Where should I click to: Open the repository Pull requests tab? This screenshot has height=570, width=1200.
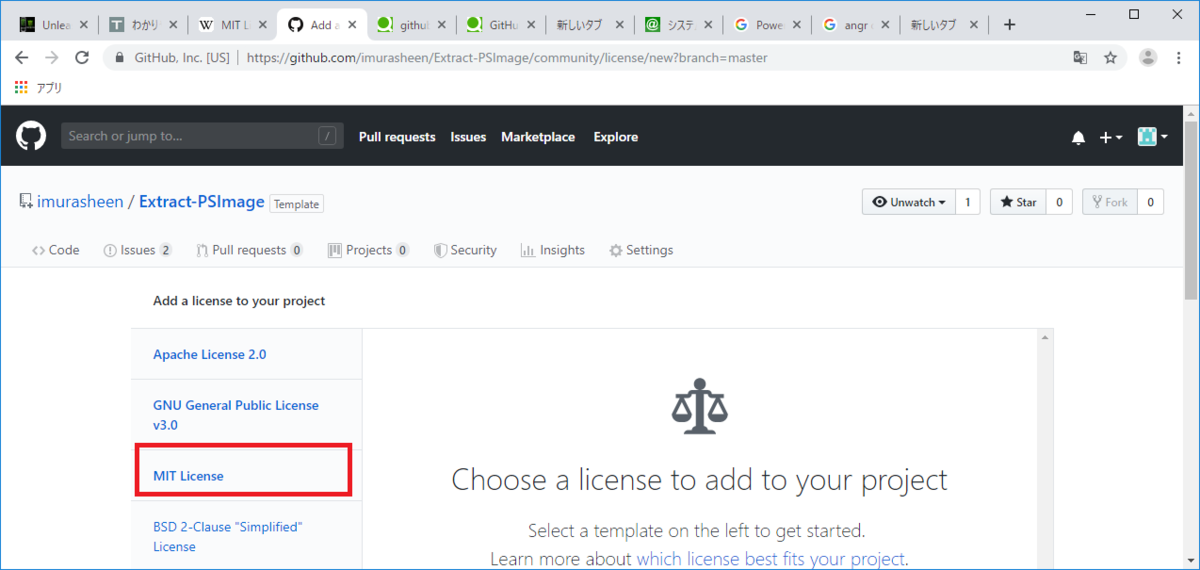pyautogui.click(x=249, y=250)
